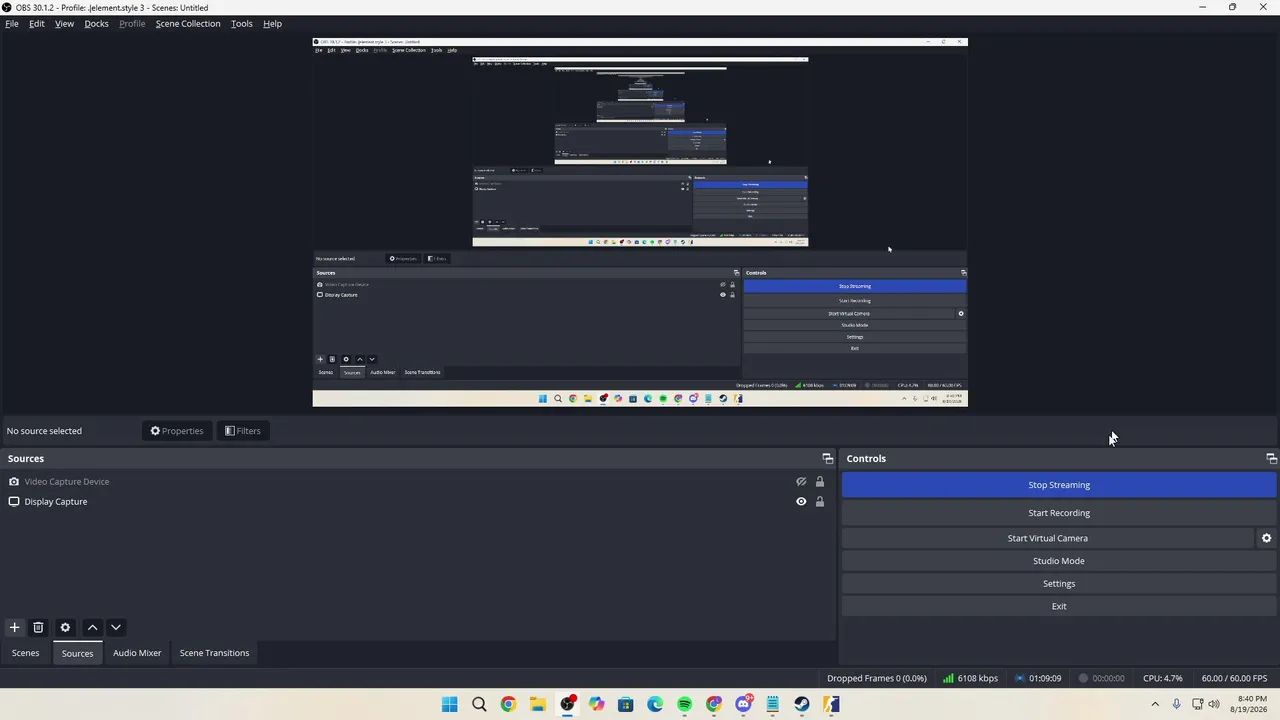
Task: Switch to the Audio Mixer tab
Action: tap(137, 653)
